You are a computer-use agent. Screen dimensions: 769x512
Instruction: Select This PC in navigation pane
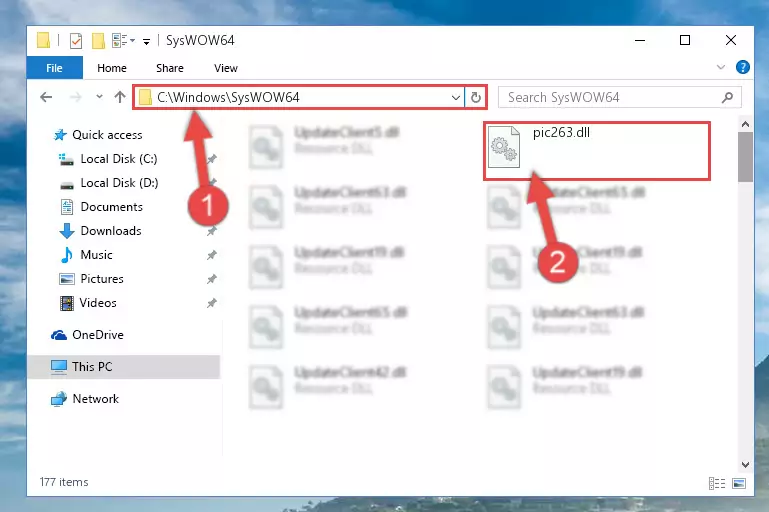(x=123, y=367)
